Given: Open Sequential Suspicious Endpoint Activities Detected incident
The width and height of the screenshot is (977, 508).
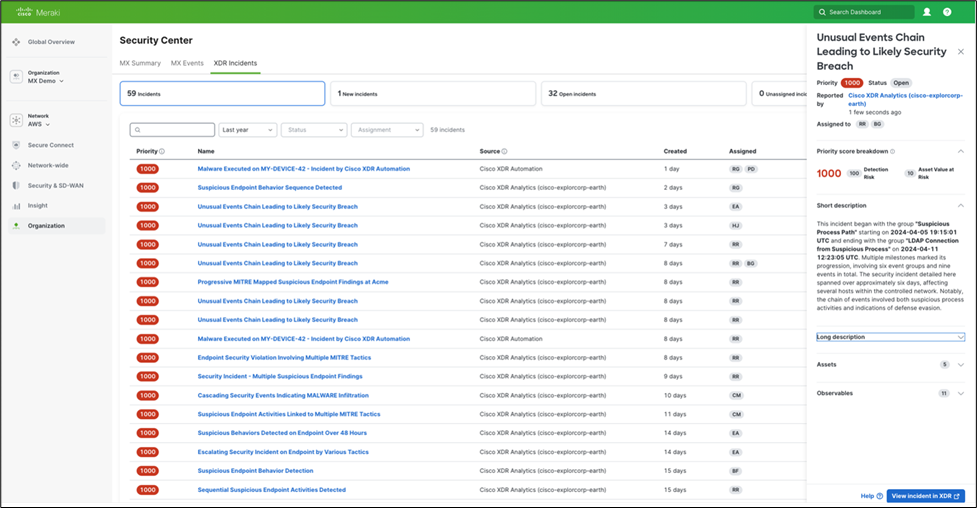Looking at the screenshot, I should click(272, 490).
